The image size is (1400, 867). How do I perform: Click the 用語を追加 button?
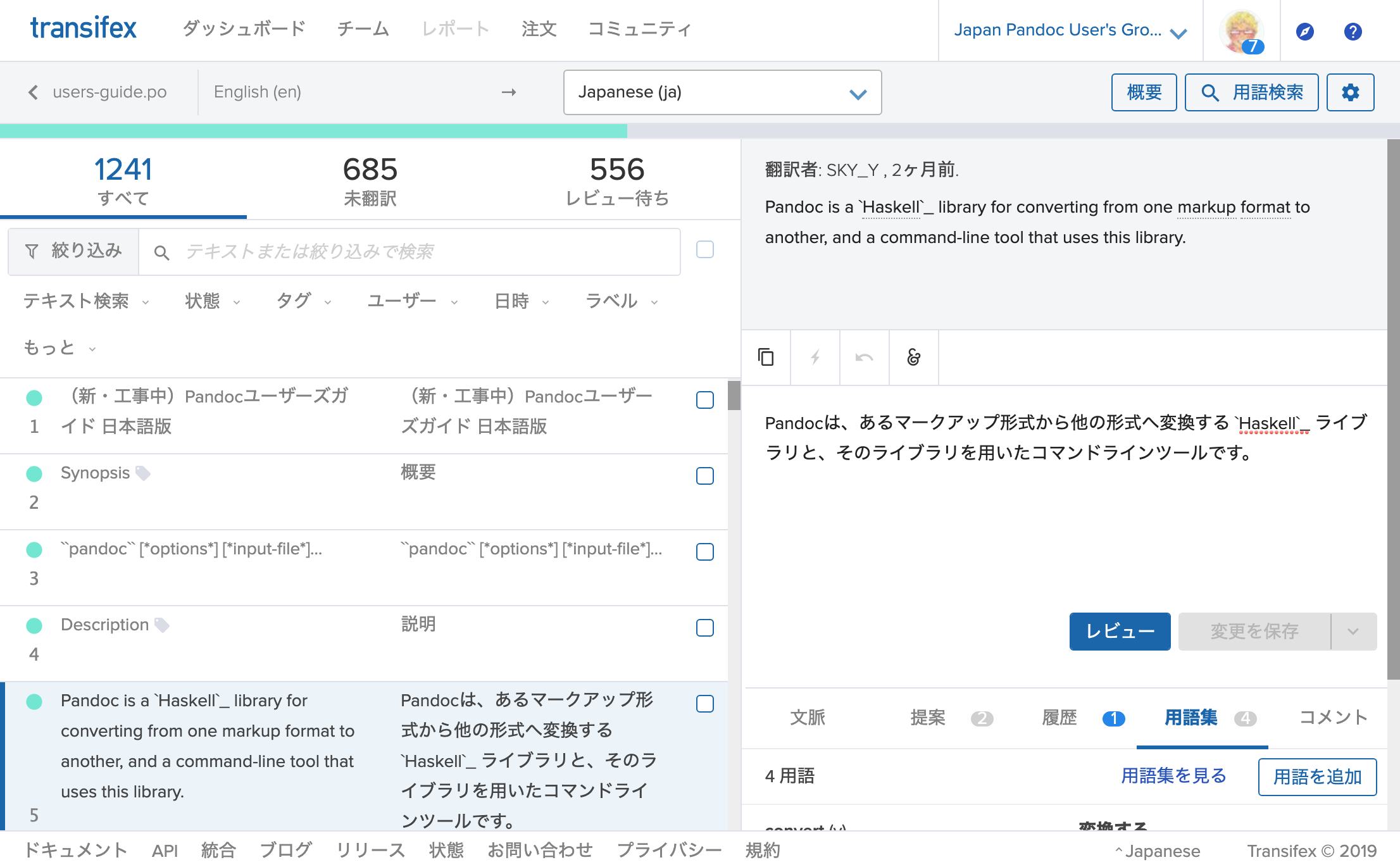click(1318, 777)
